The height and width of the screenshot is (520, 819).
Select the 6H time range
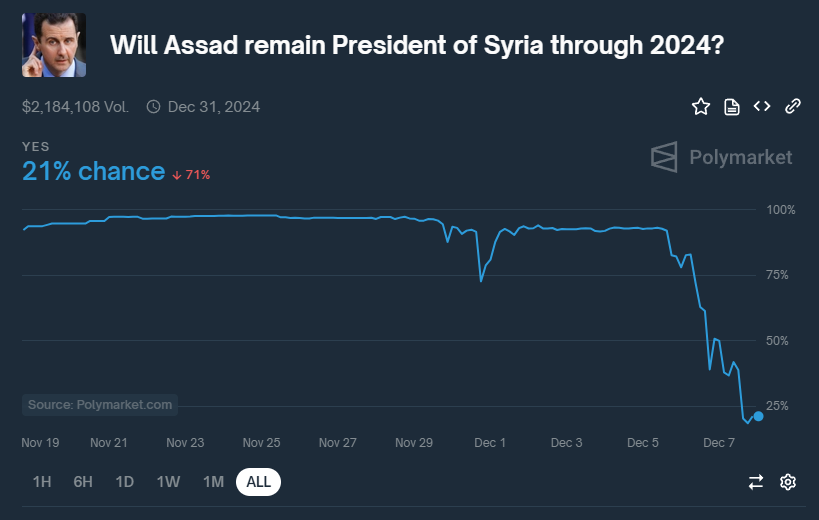pos(83,482)
